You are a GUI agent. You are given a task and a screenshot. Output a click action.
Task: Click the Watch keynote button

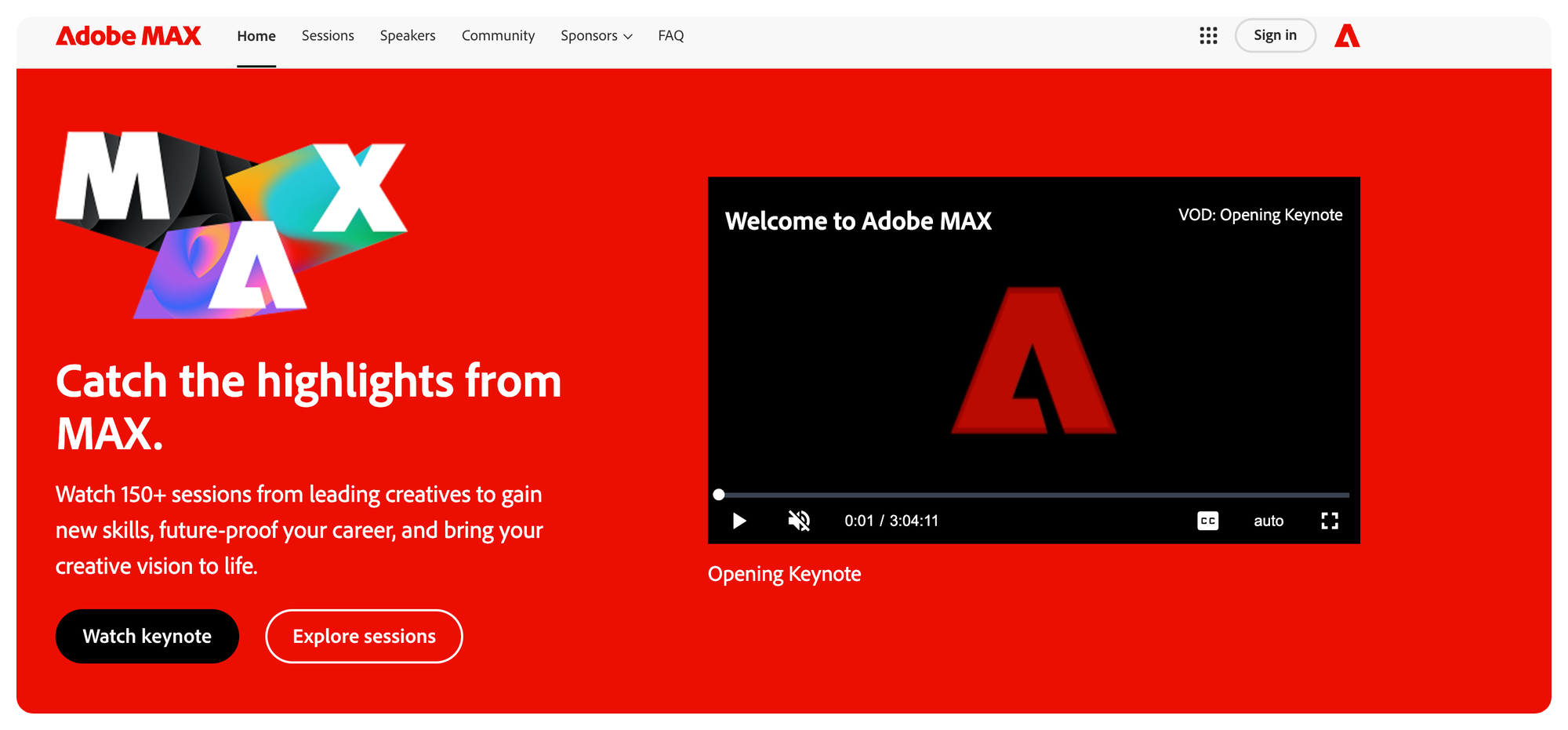tap(147, 636)
